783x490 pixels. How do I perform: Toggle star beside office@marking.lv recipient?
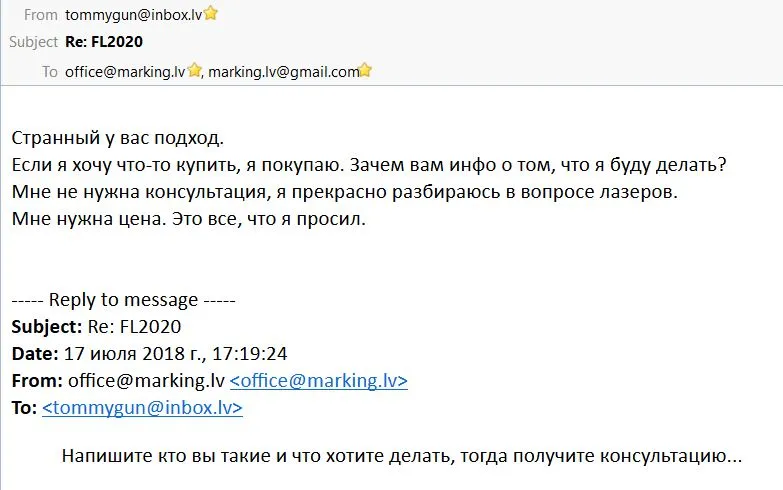click(x=194, y=70)
